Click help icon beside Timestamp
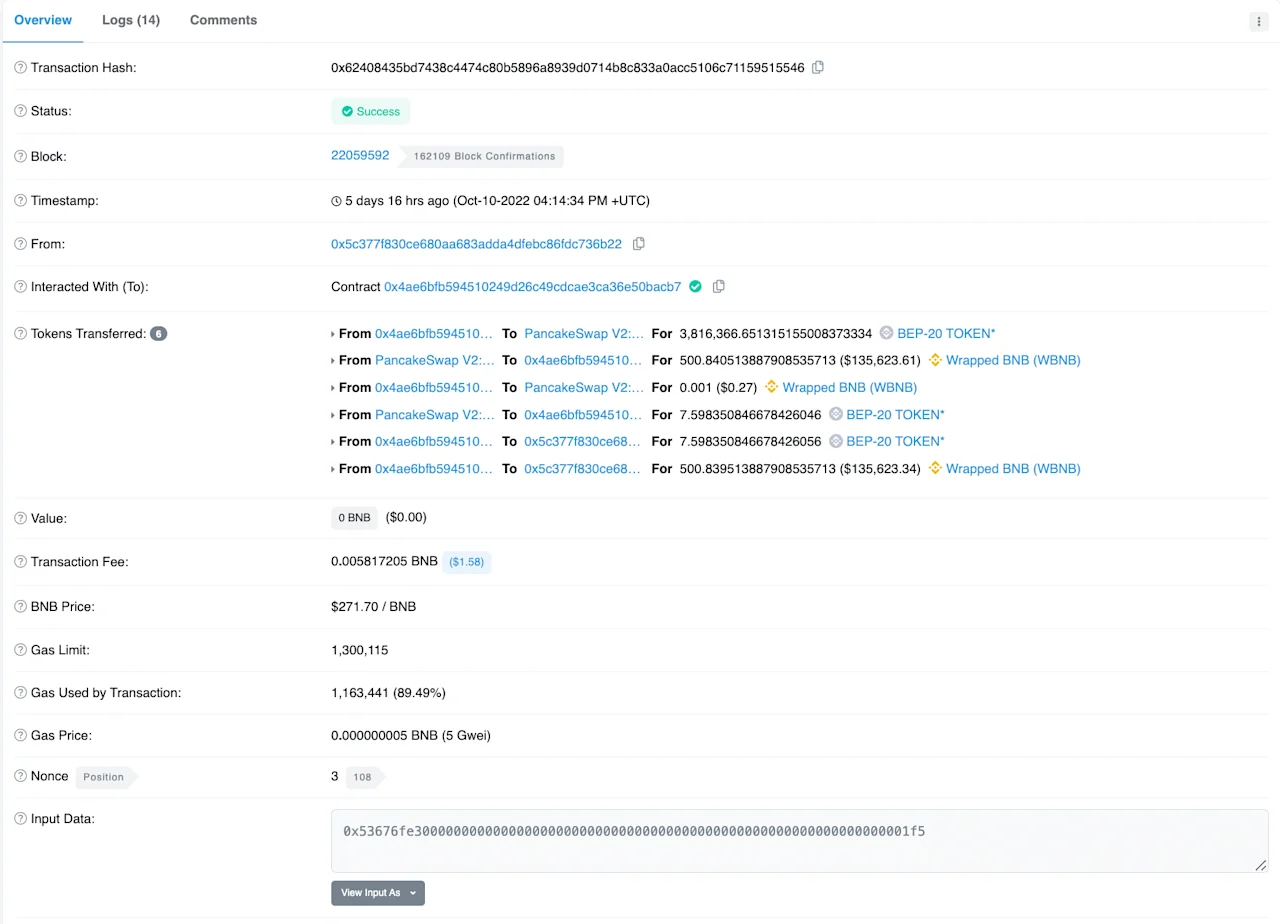 (20, 201)
